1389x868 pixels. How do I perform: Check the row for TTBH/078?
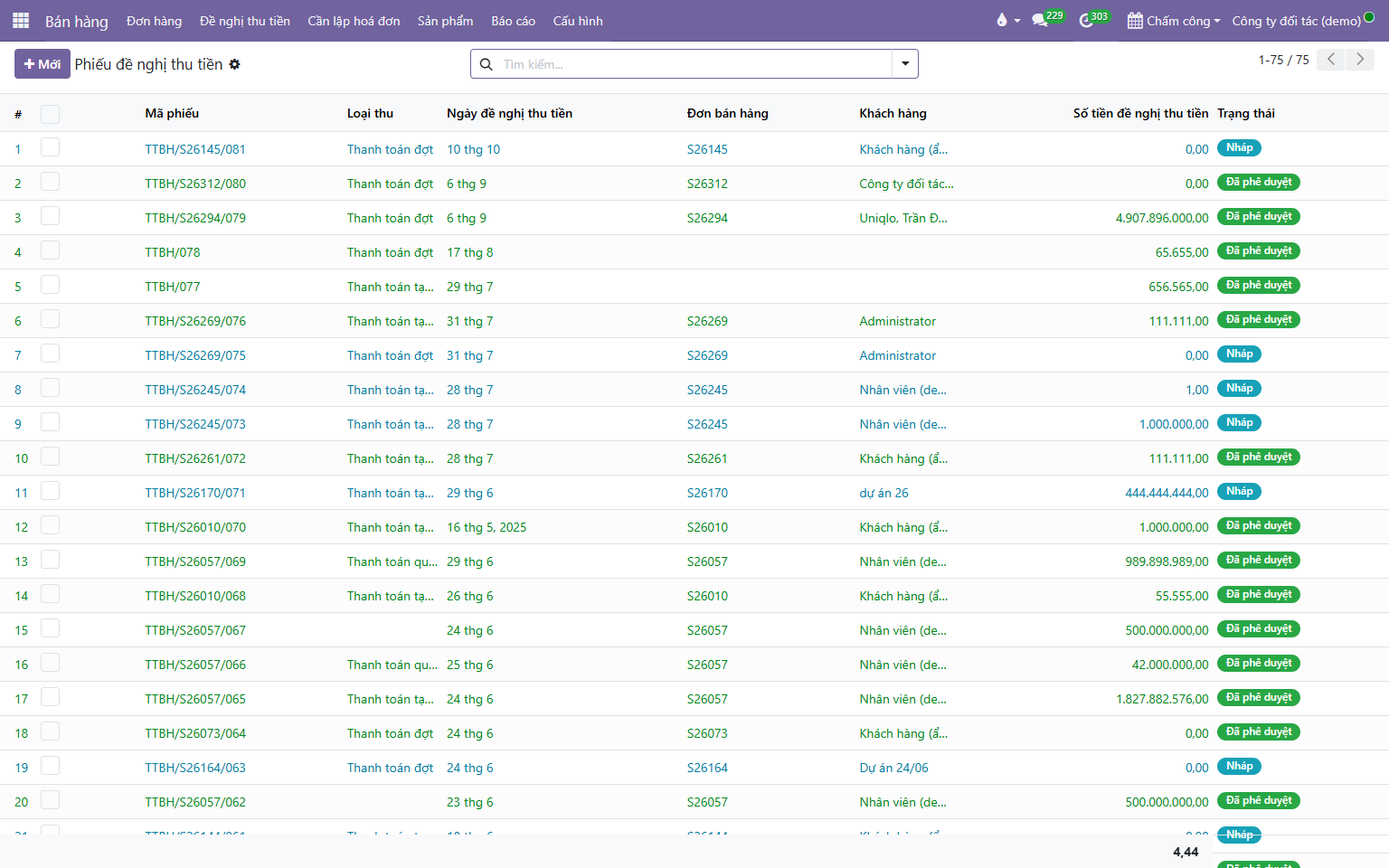(x=51, y=250)
